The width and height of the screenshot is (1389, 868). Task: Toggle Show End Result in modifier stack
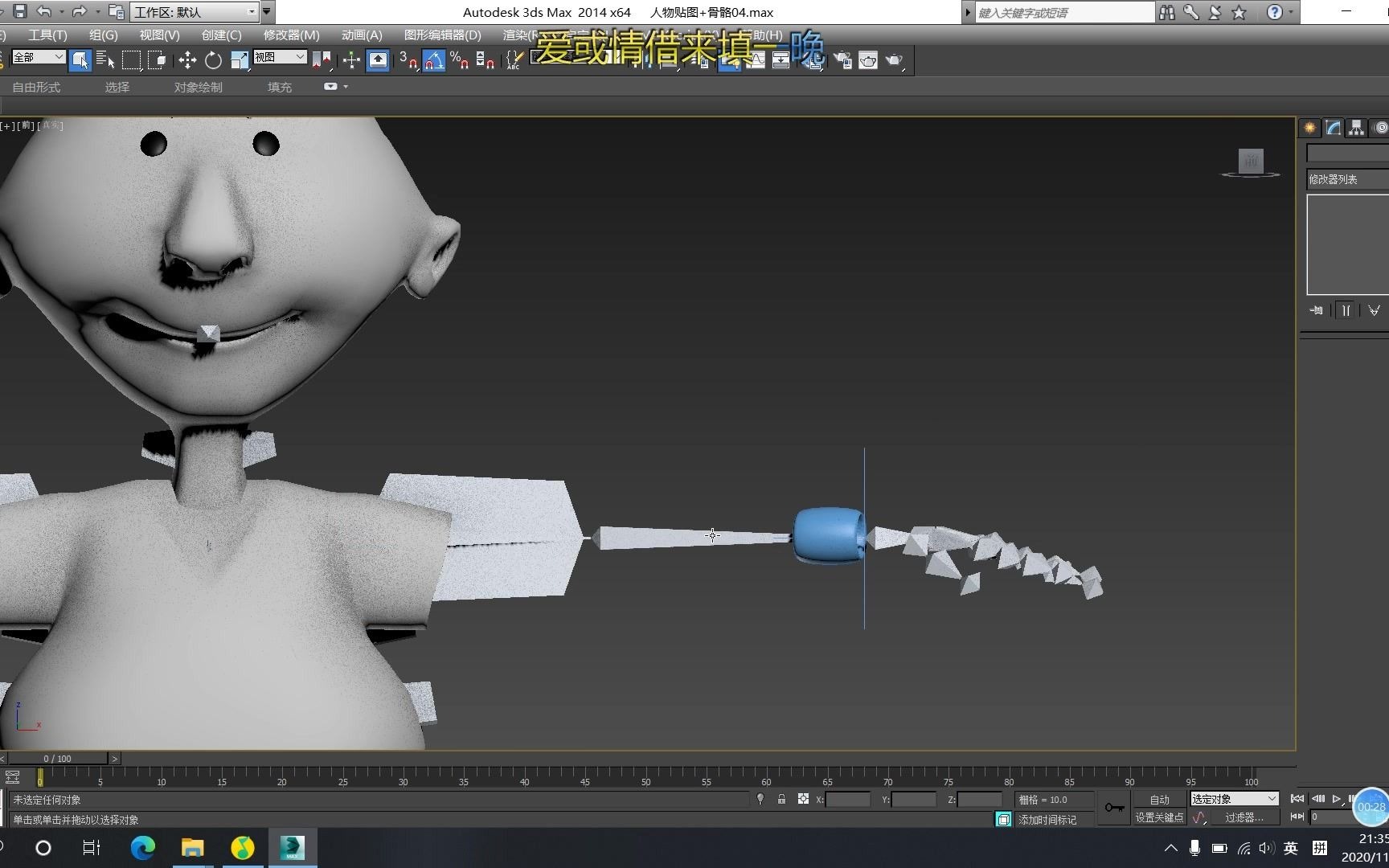click(x=1346, y=310)
